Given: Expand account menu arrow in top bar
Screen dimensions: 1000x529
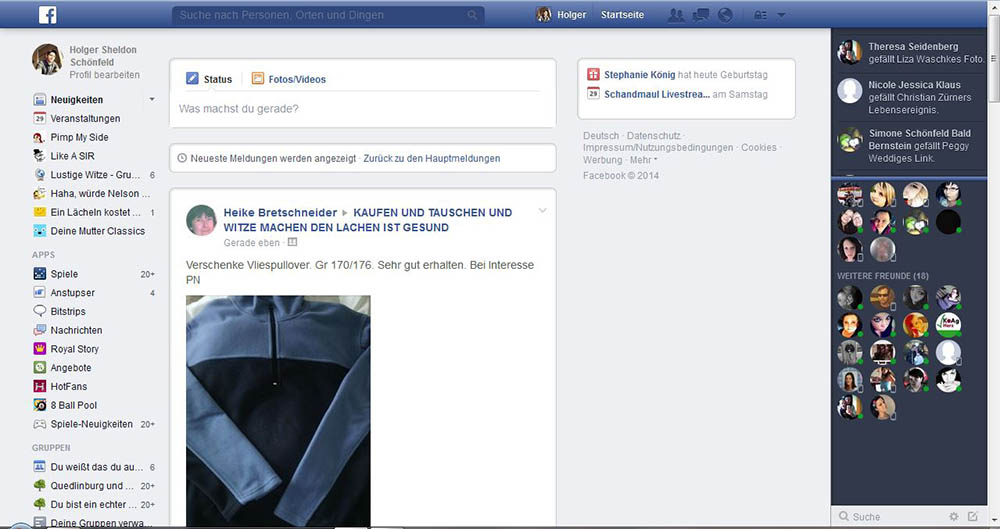Looking at the screenshot, I should pyautogui.click(x=781, y=15).
